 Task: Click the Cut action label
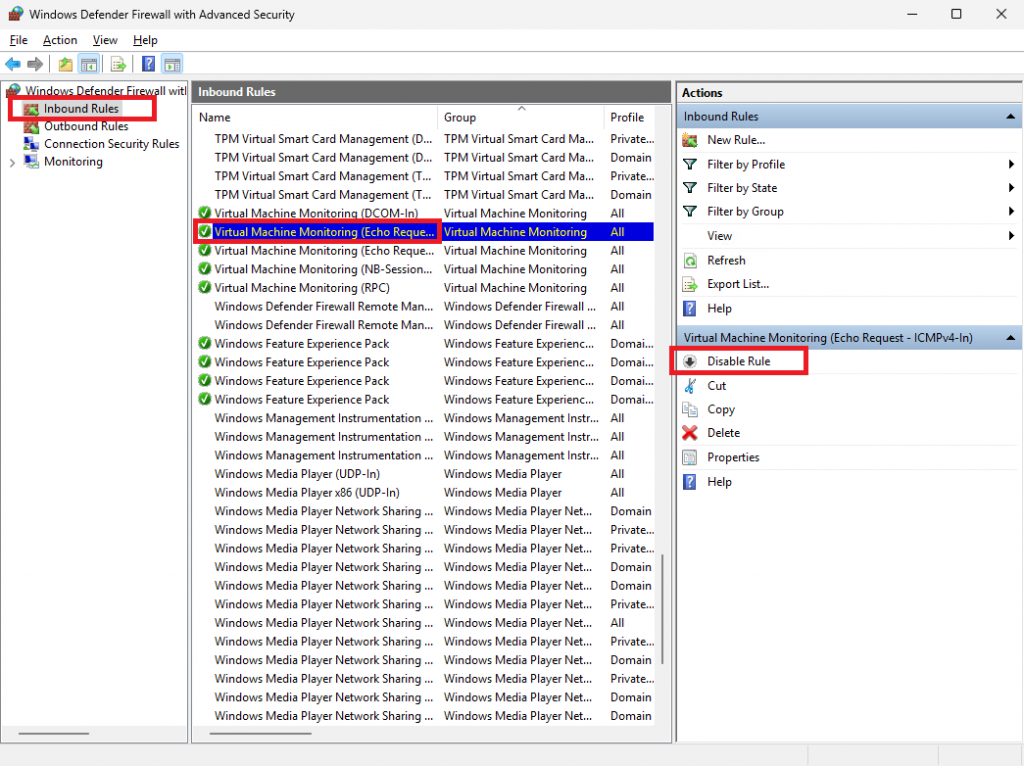716,386
